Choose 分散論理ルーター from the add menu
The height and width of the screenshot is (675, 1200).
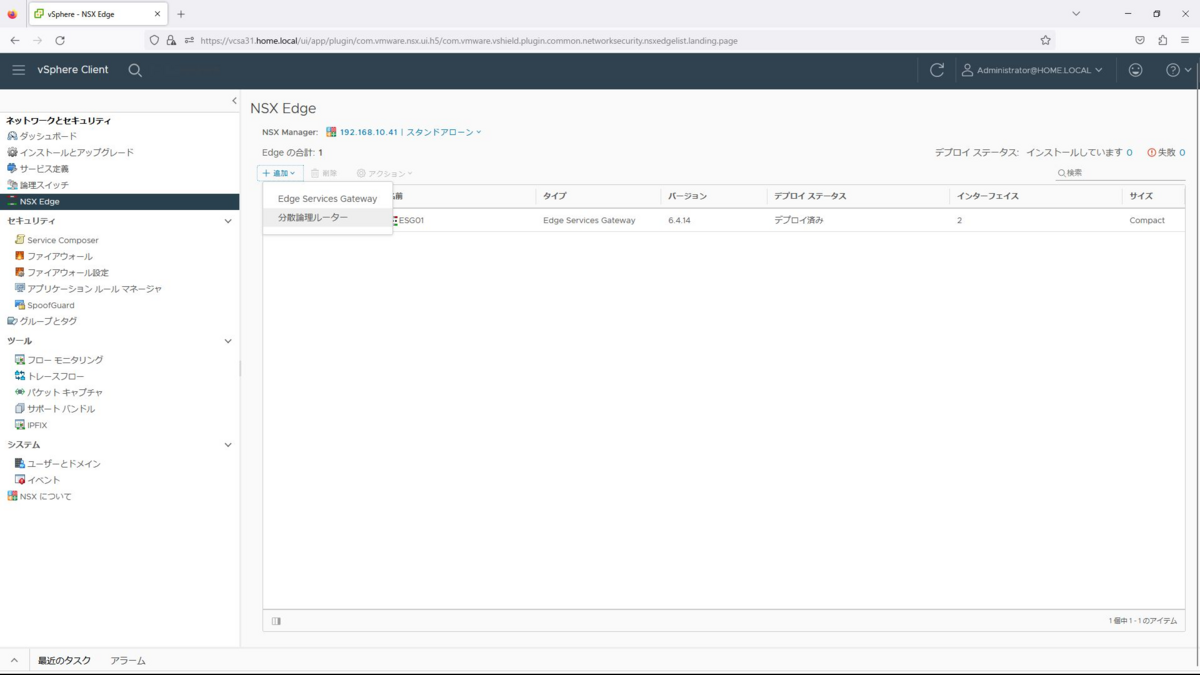(327, 217)
